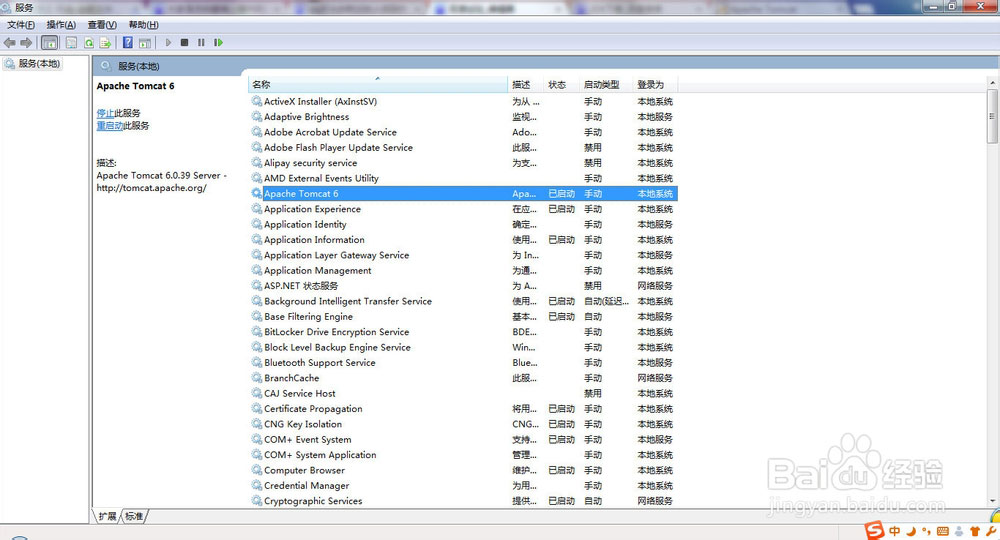This screenshot has height=540, width=1000.
Task: Sort by the 名称 column header
Action: (x=378, y=84)
